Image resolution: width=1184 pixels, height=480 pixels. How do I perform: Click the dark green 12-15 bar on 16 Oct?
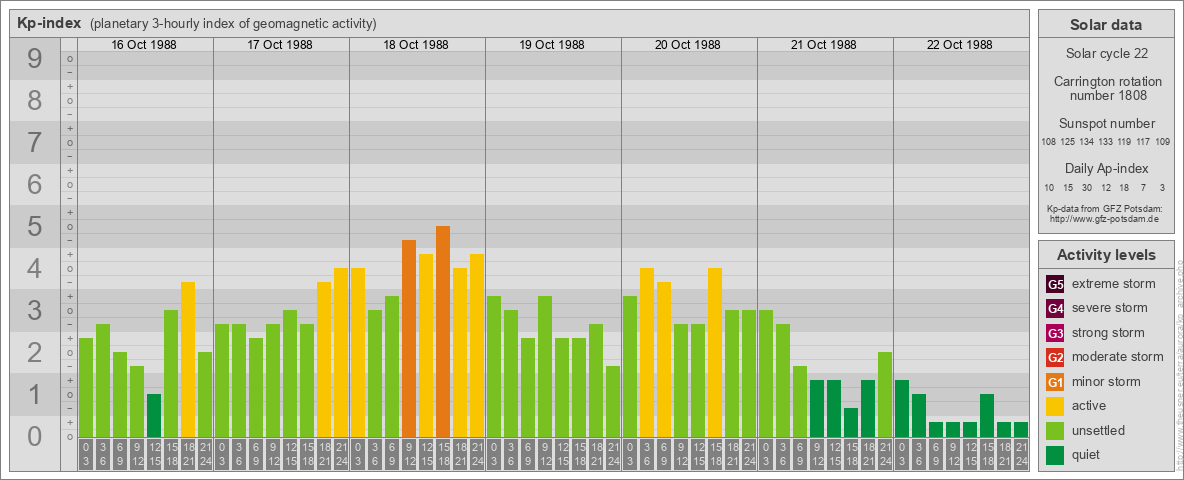(x=154, y=415)
